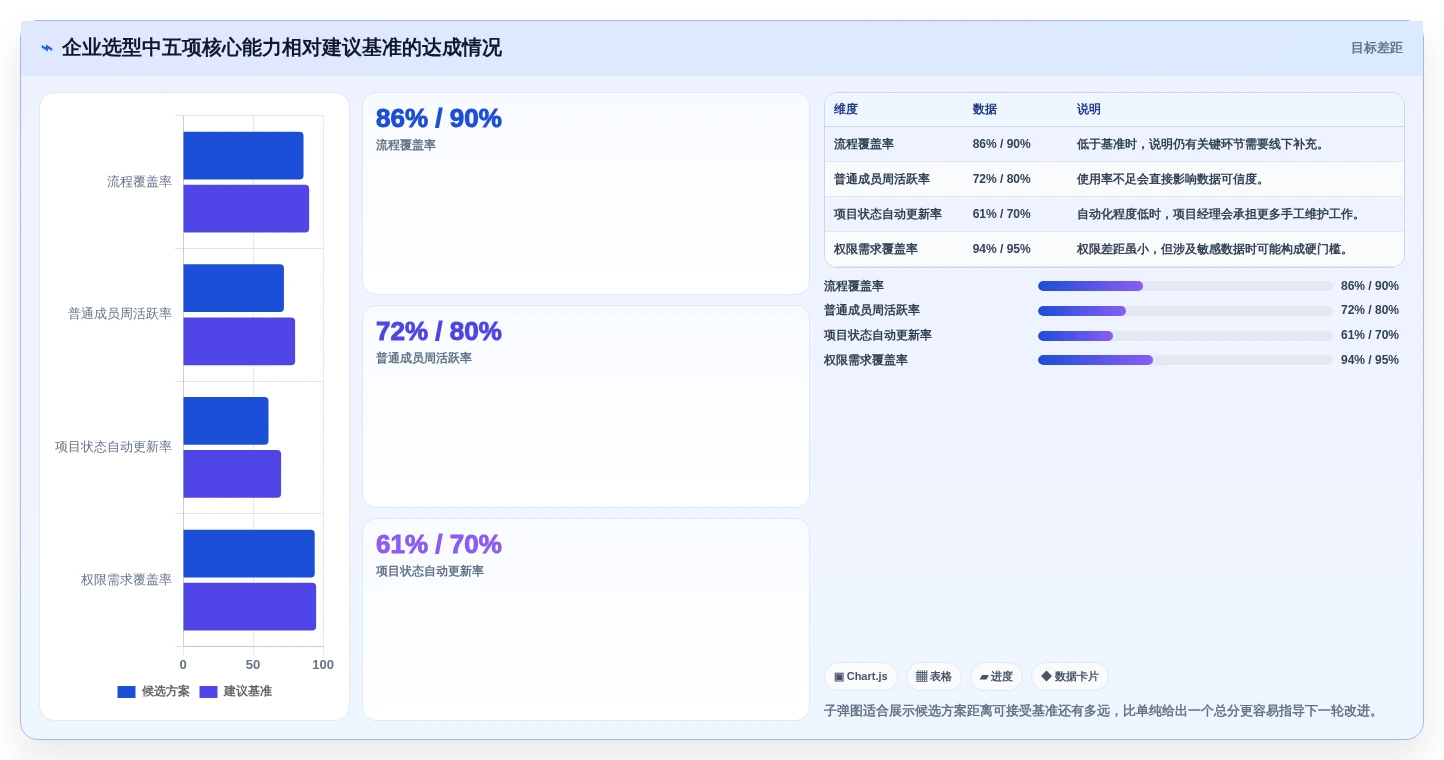Click the 候选方案 bar for 项目状态自动更新率
This screenshot has width=1444, height=760.
(x=226, y=421)
